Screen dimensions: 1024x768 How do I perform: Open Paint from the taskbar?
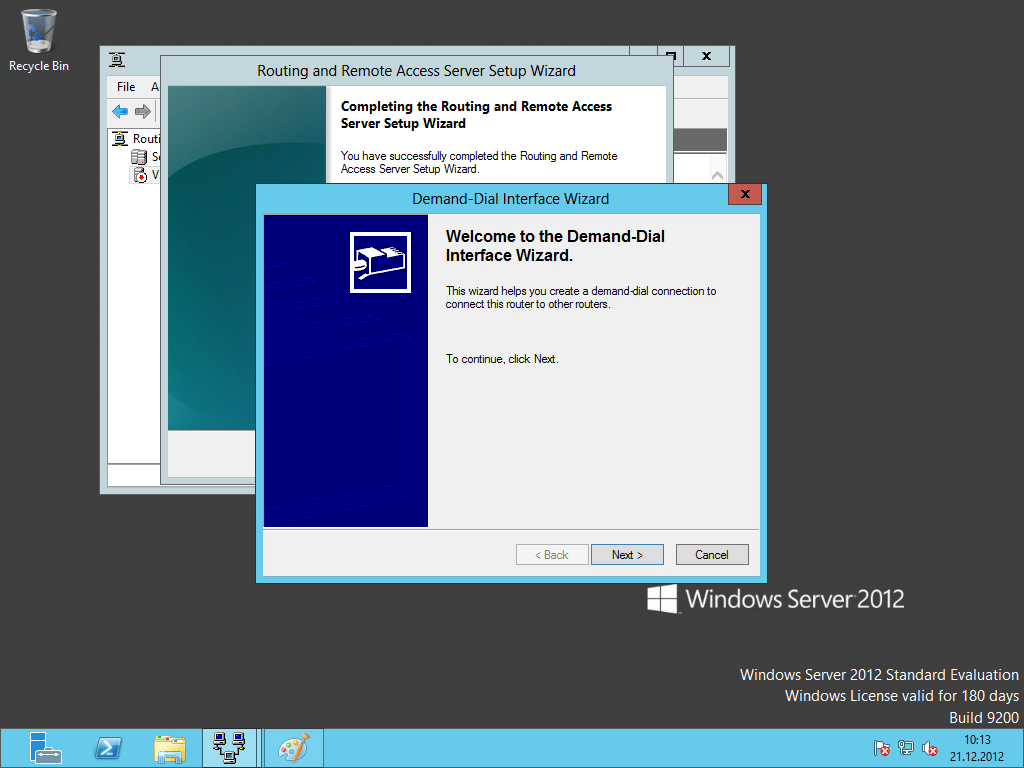click(x=293, y=748)
